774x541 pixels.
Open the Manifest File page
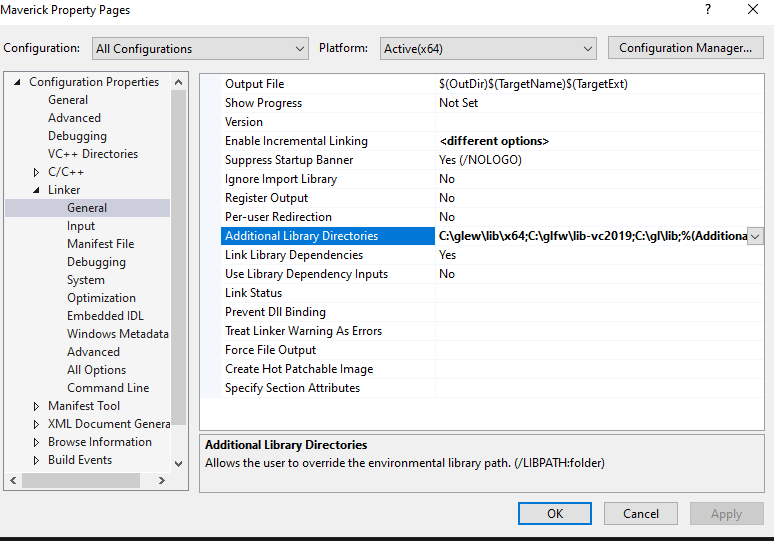pyautogui.click(x=101, y=244)
